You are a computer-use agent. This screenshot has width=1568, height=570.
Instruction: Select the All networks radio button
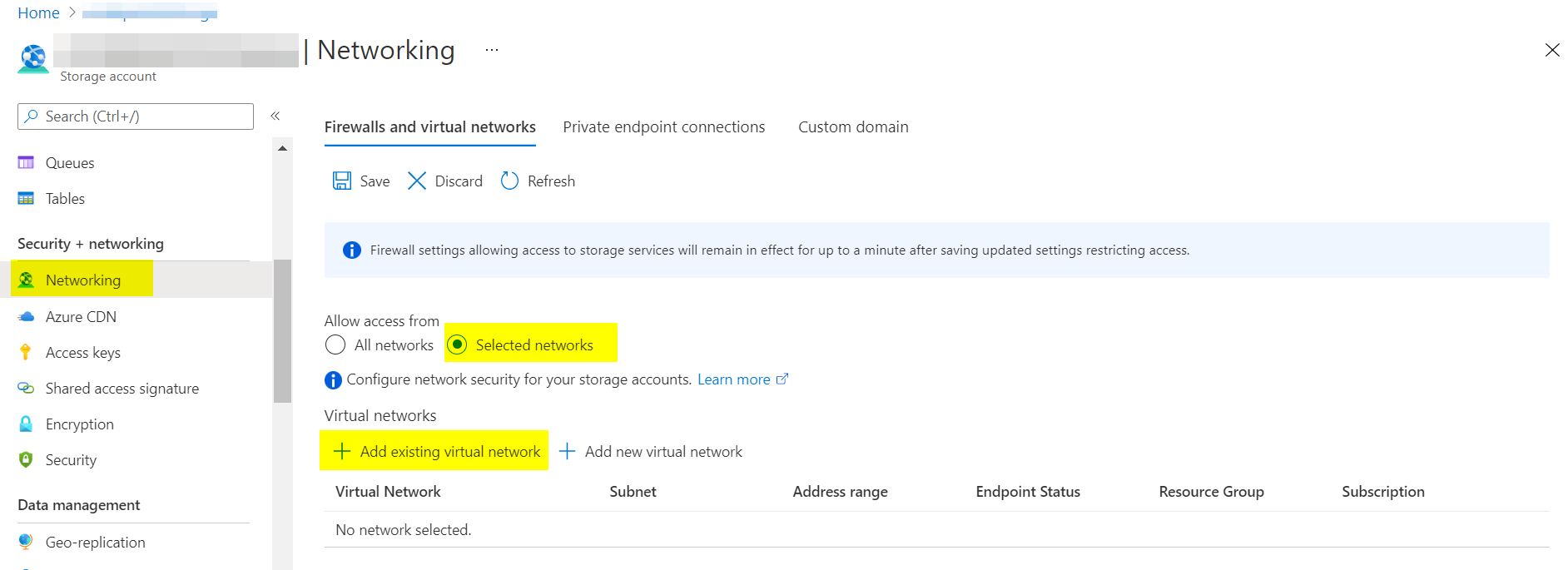click(335, 344)
